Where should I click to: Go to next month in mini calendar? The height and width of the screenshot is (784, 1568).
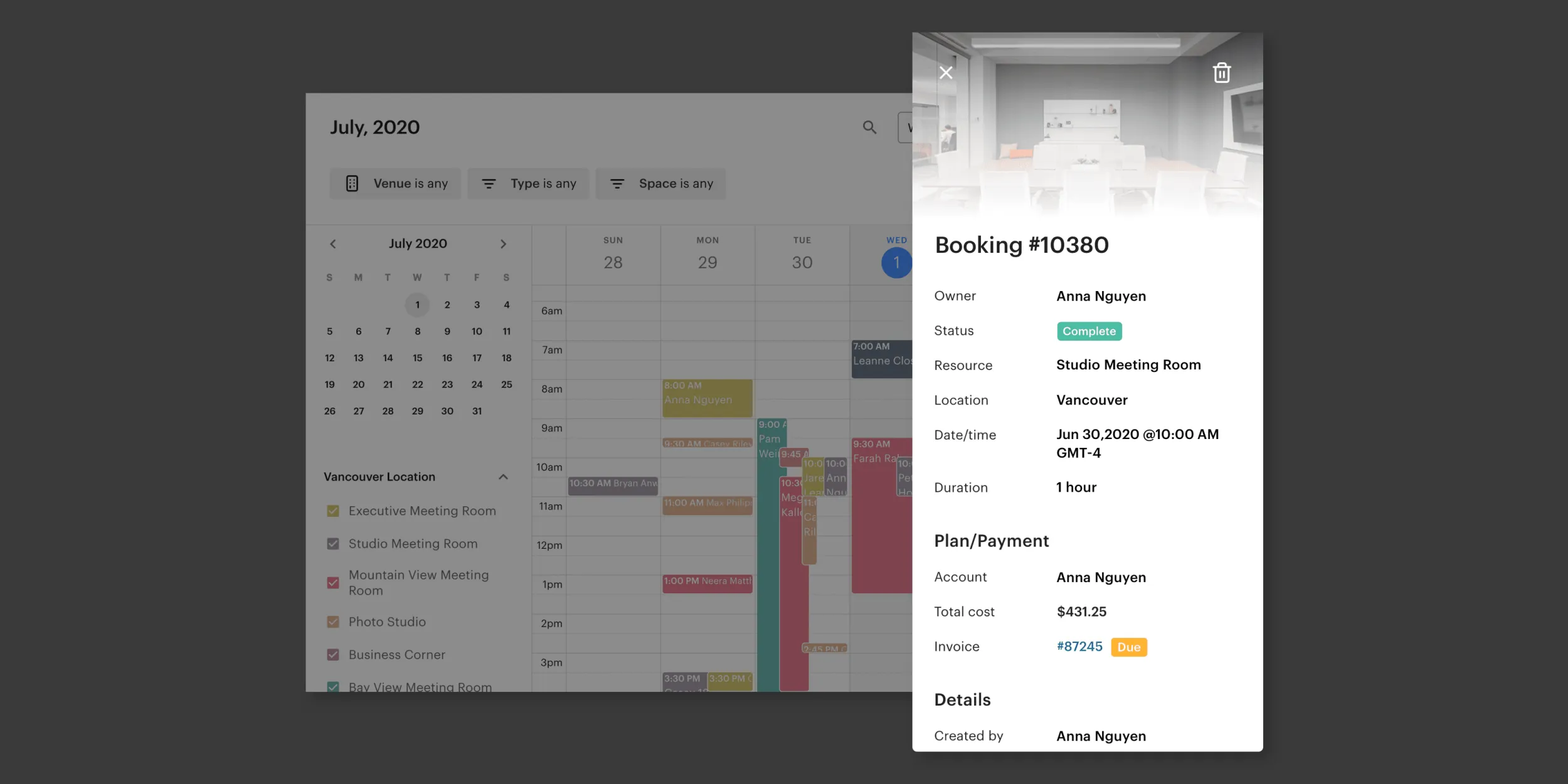503,244
